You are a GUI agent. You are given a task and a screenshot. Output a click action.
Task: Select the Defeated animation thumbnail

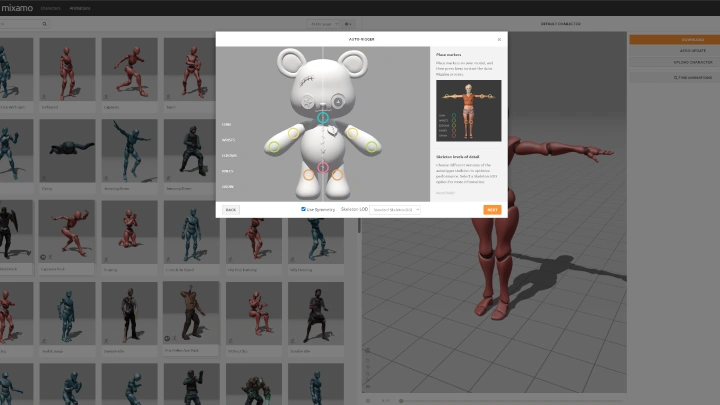point(68,69)
